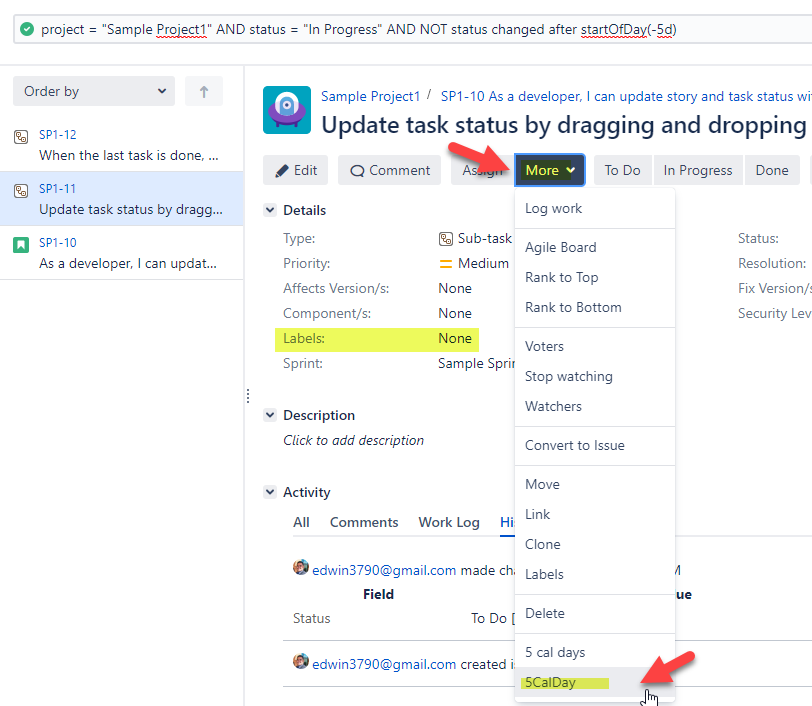Click the avatar next to 'created issue' entry
This screenshot has width=812, height=706.
300,661
